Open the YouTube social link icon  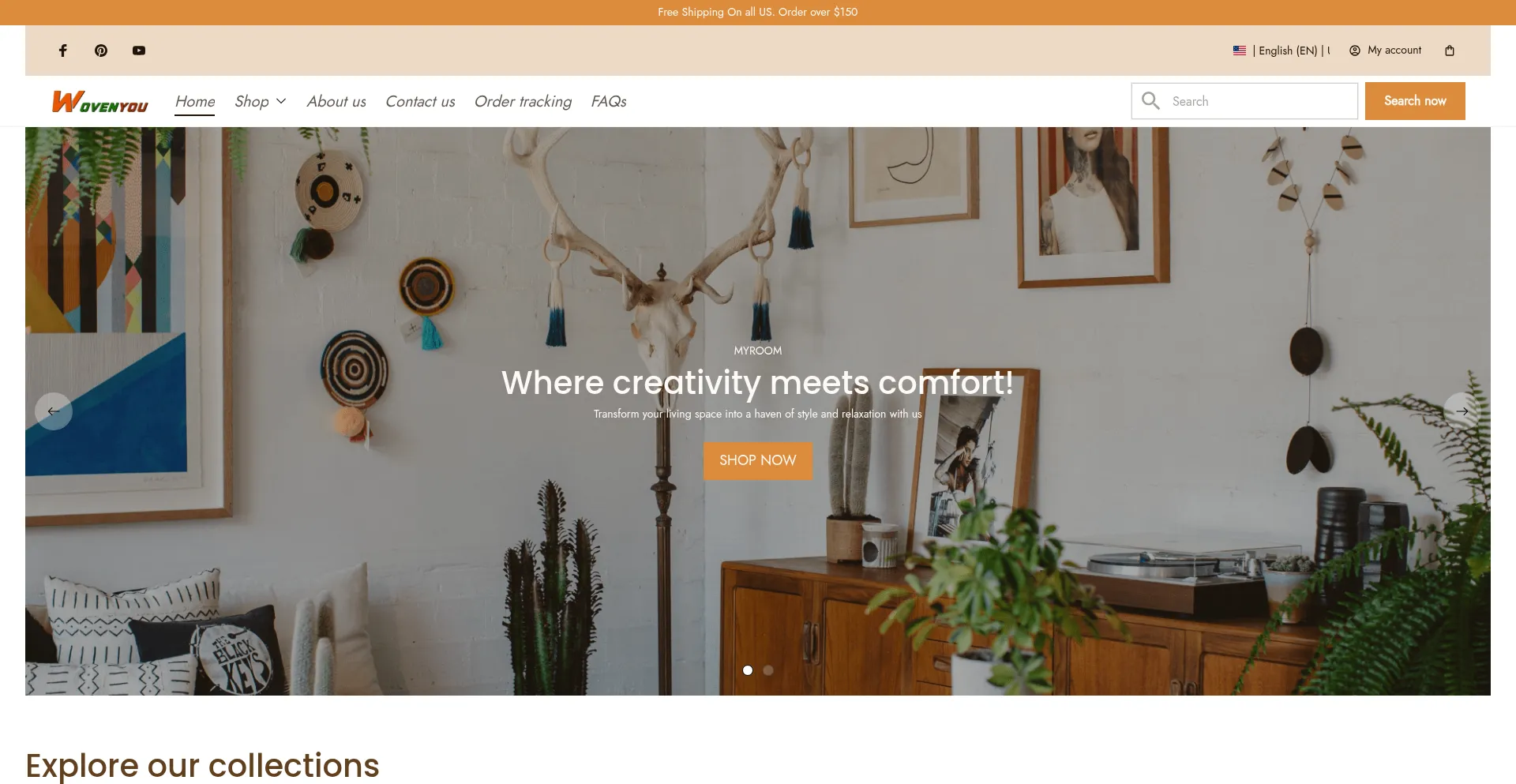(x=139, y=51)
